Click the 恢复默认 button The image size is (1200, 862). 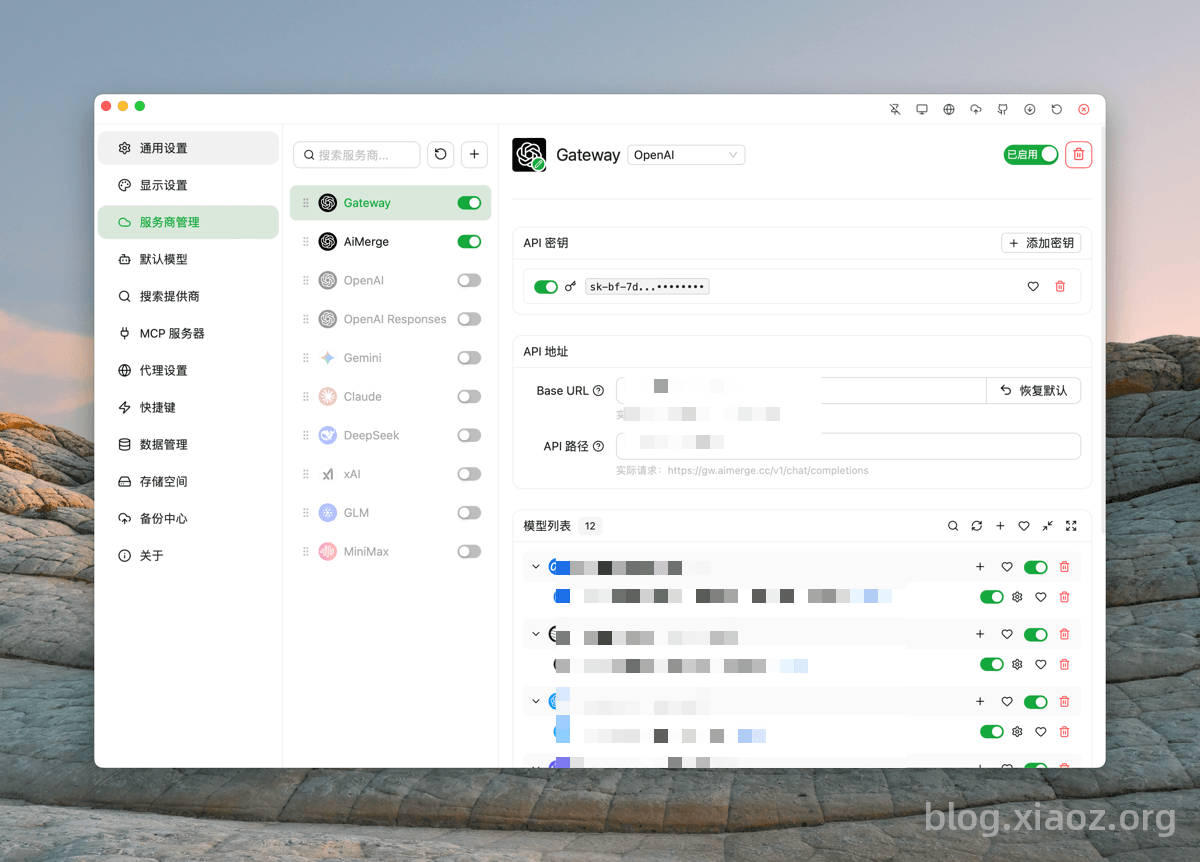(x=1033, y=391)
